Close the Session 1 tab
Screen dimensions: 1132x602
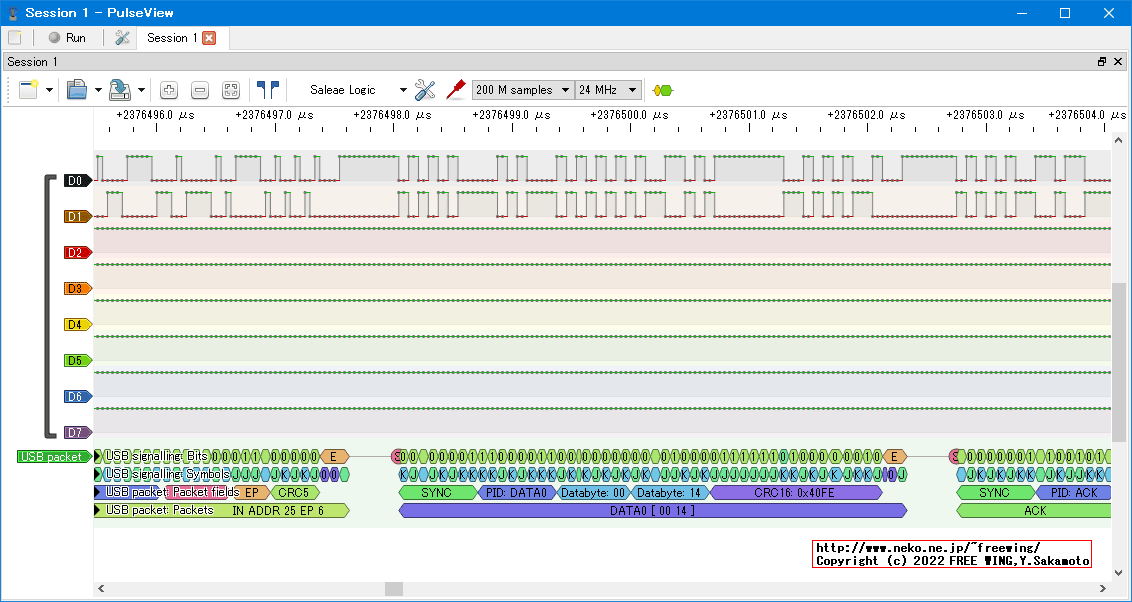click(x=209, y=38)
